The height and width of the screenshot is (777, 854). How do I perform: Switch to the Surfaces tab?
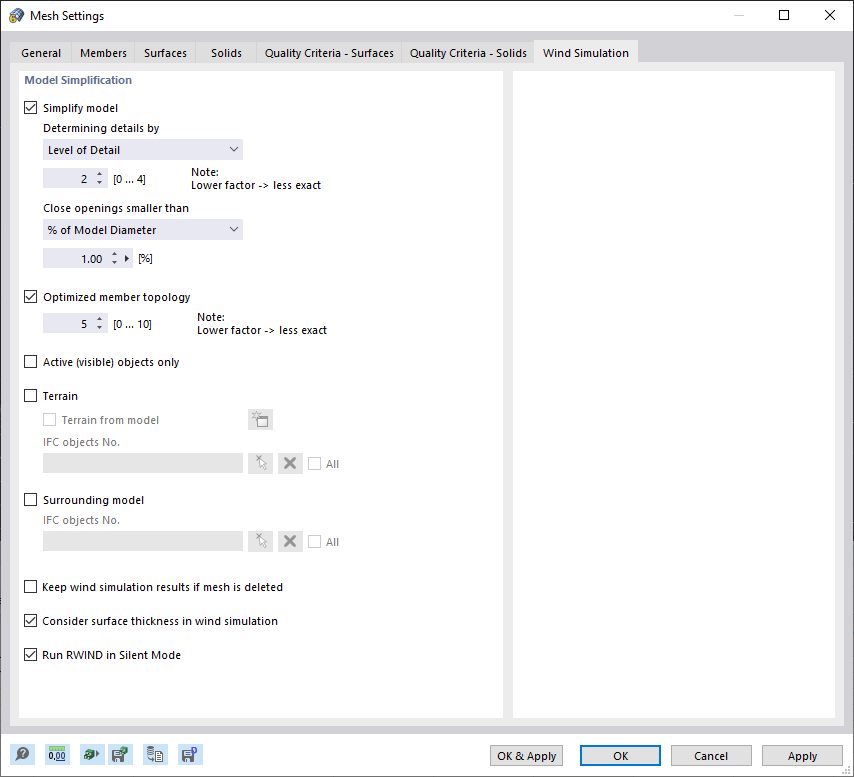click(x=165, y=53)
